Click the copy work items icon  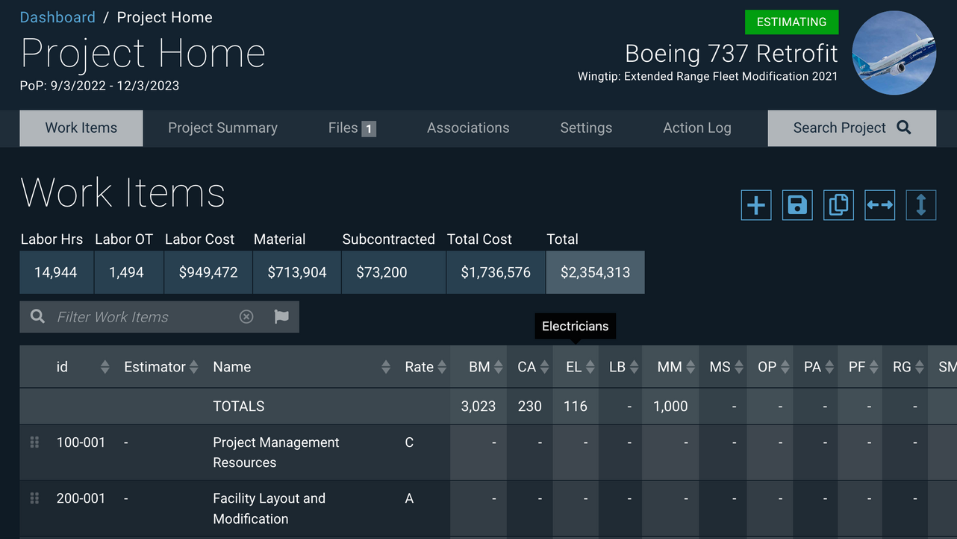click(838, 205)
